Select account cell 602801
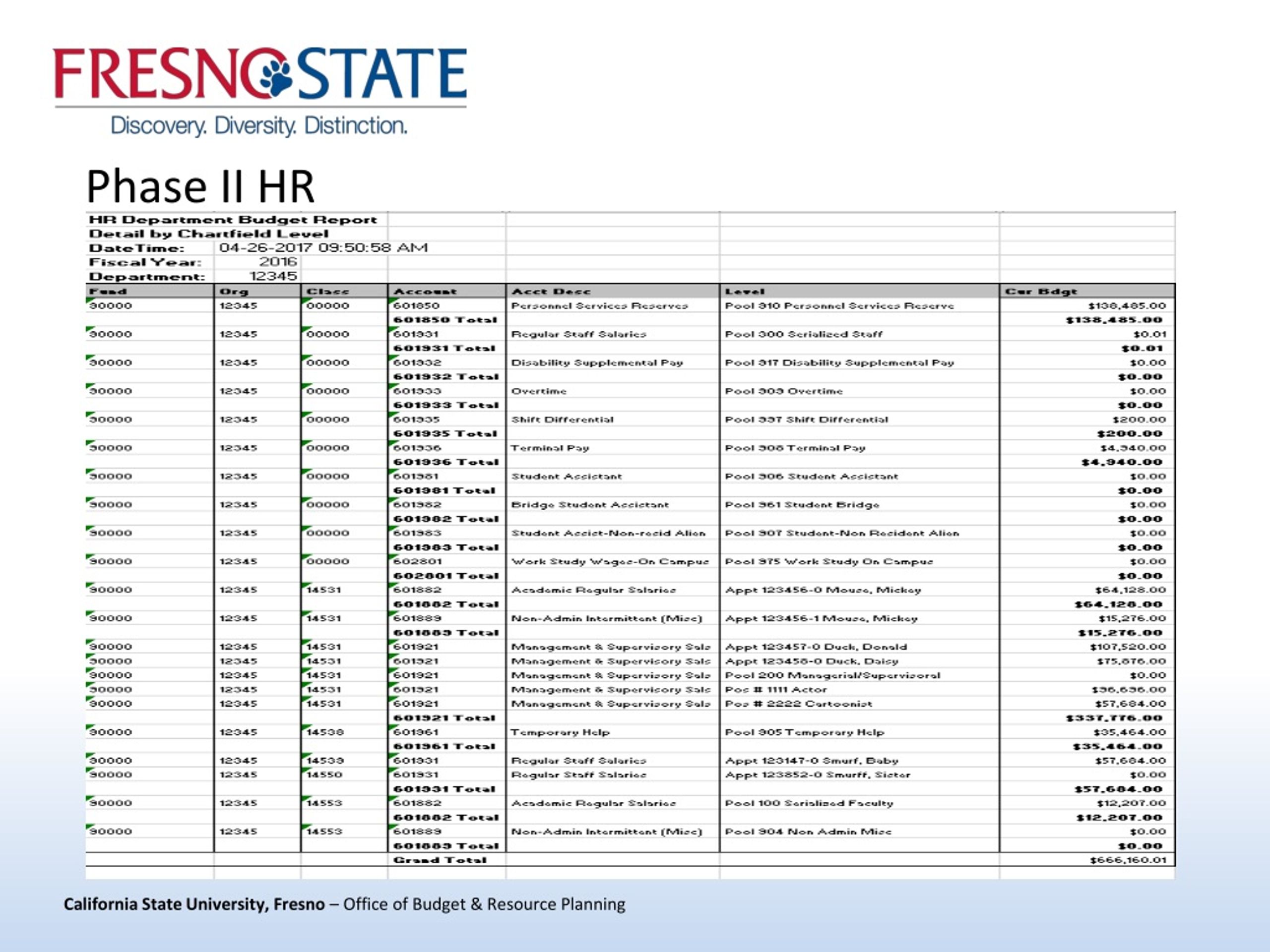 pyautogui.click(x=447, y=561)
